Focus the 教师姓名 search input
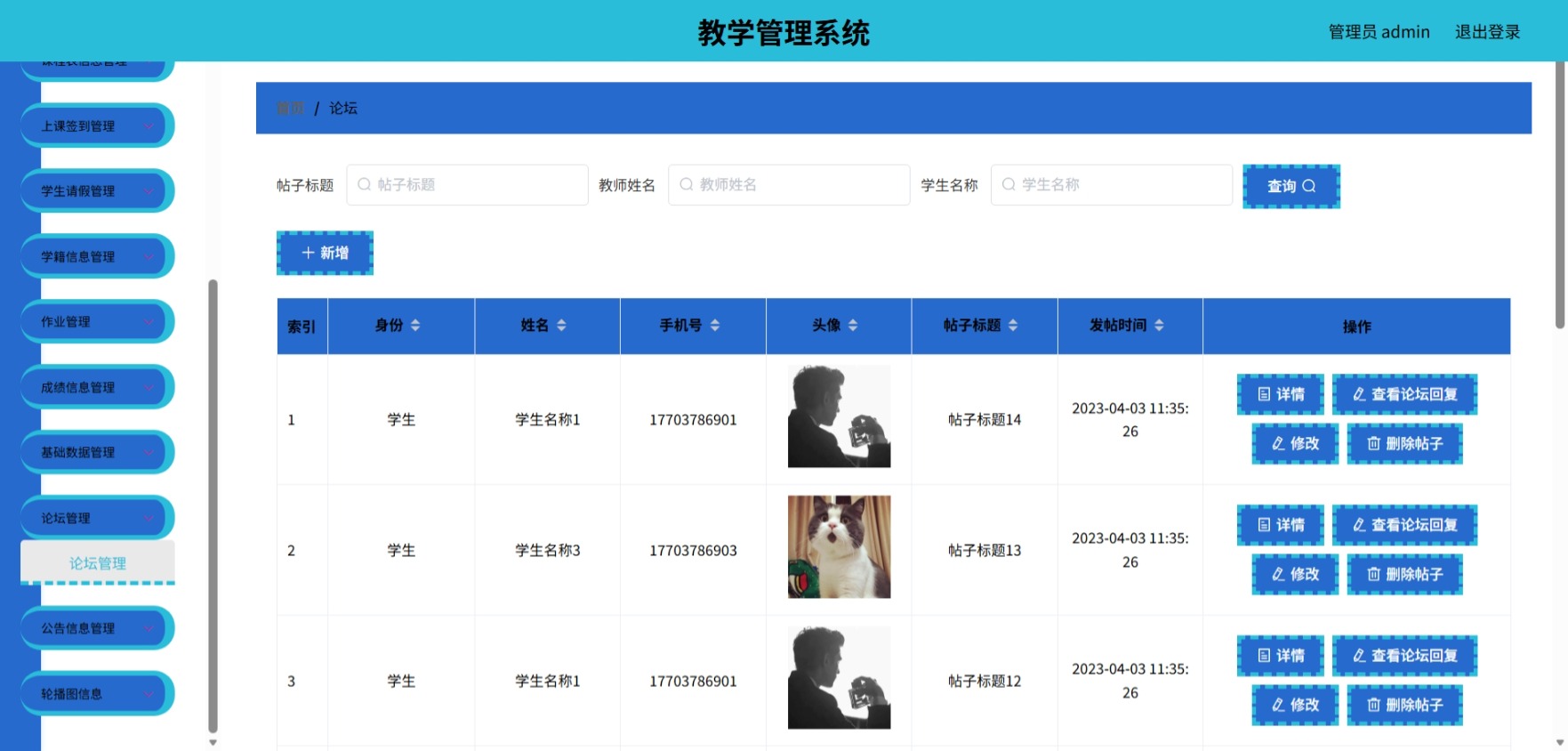Screen dimensions: 1568x751 pyautogui.click(x=789, y=184)
